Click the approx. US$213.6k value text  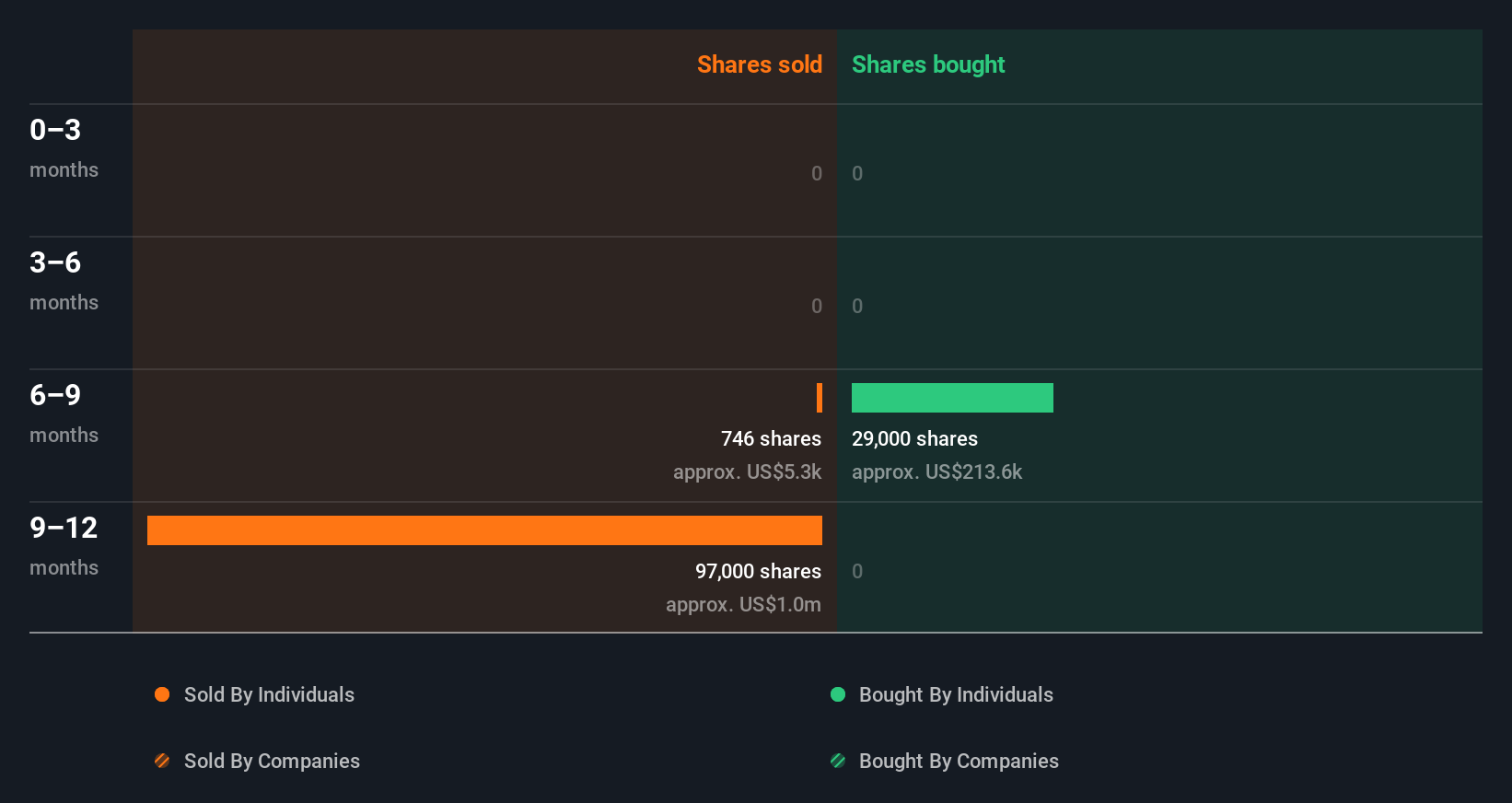[x=936, y=471]
